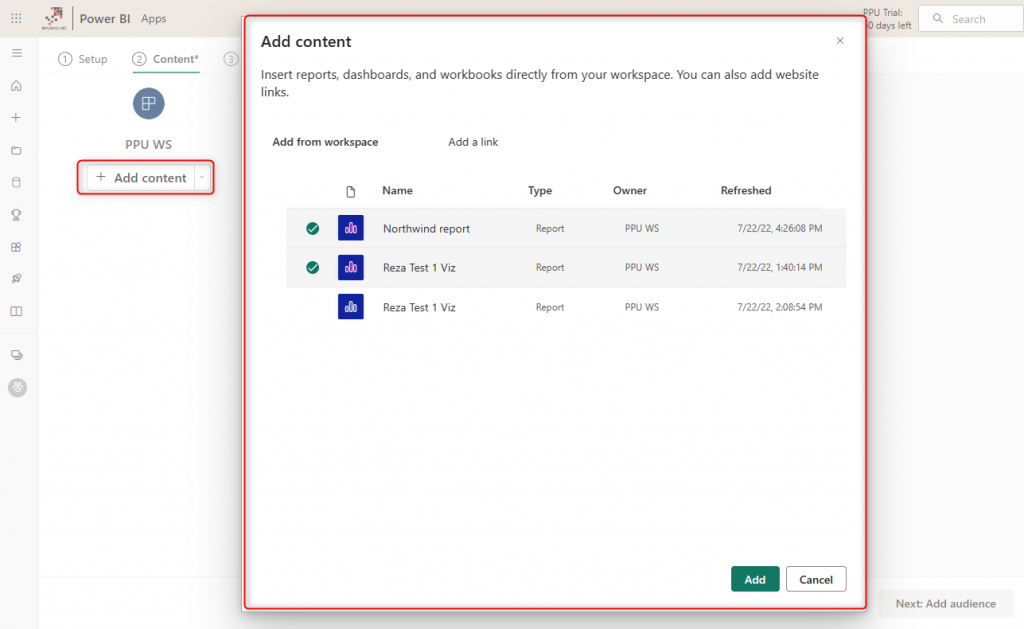Screen dimensions: 1024x629
Task: Uncheck the Northwind report checkmark
Action: click(313, 229)
